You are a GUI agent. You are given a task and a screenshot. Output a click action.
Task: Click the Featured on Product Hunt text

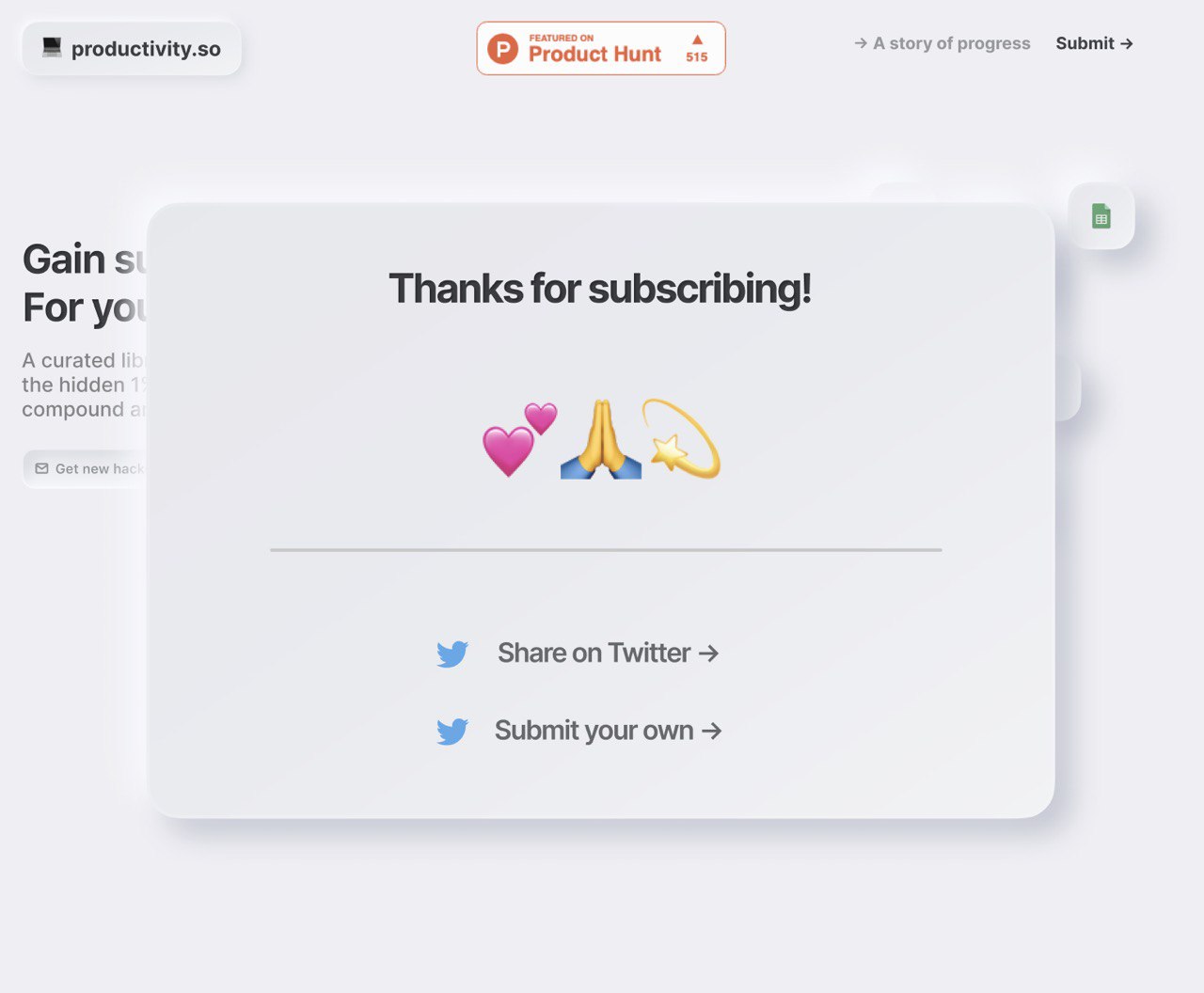point(594,49)
